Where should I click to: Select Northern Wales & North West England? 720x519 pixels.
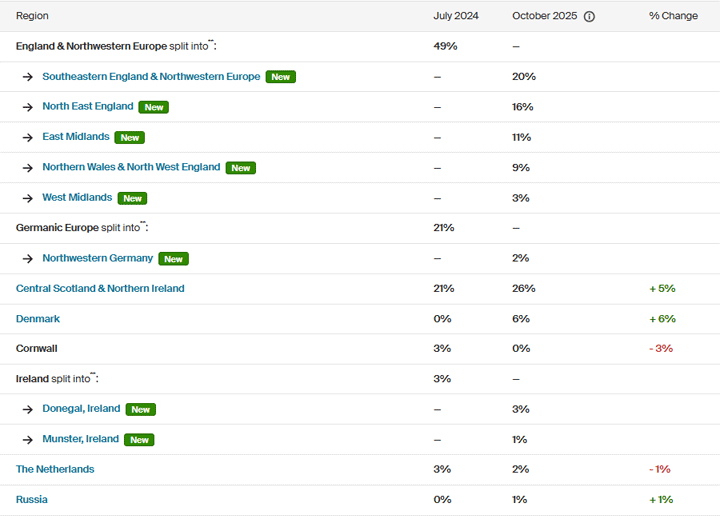(131, 167)
